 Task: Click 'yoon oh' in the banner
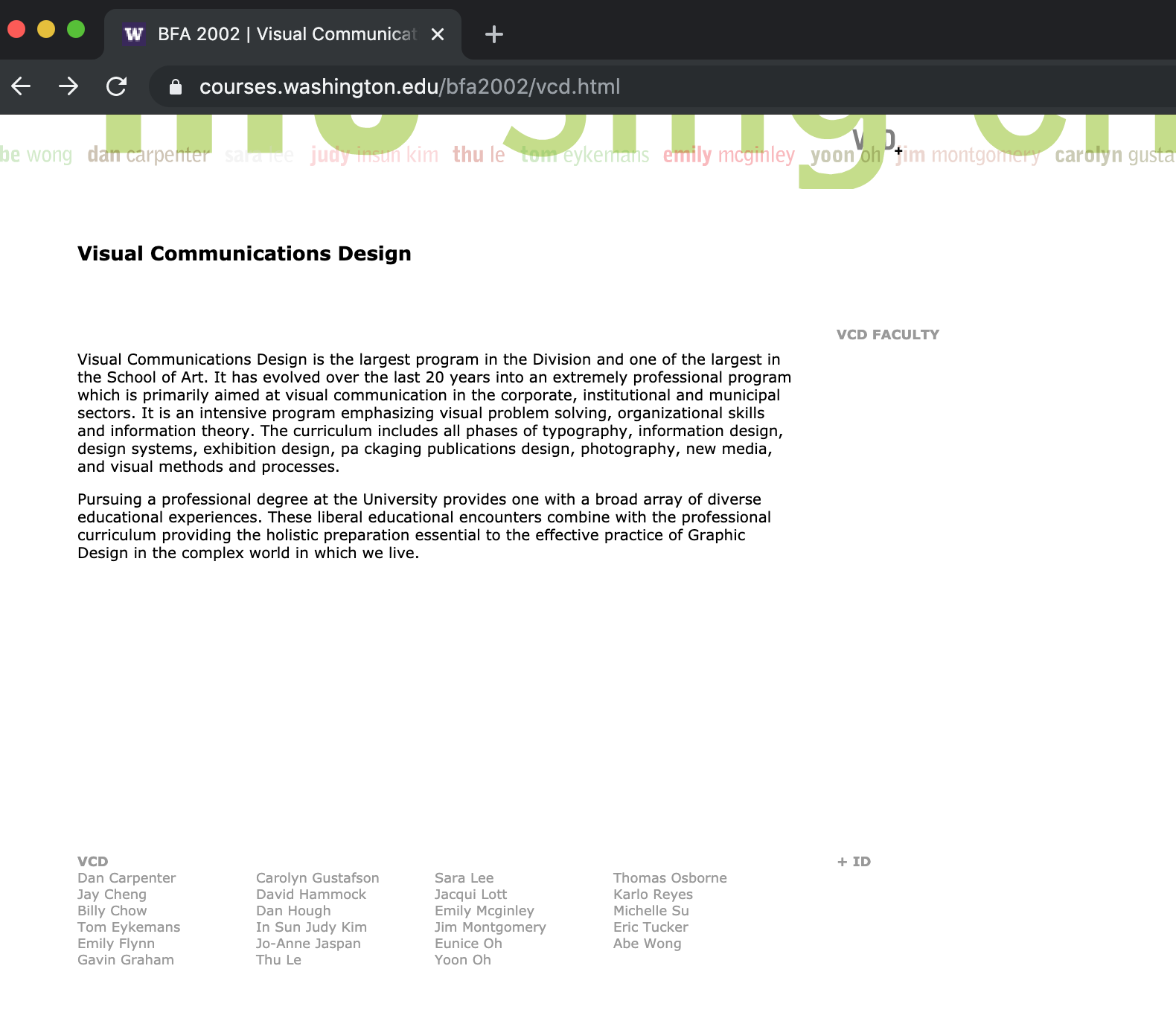coord(846,155)
